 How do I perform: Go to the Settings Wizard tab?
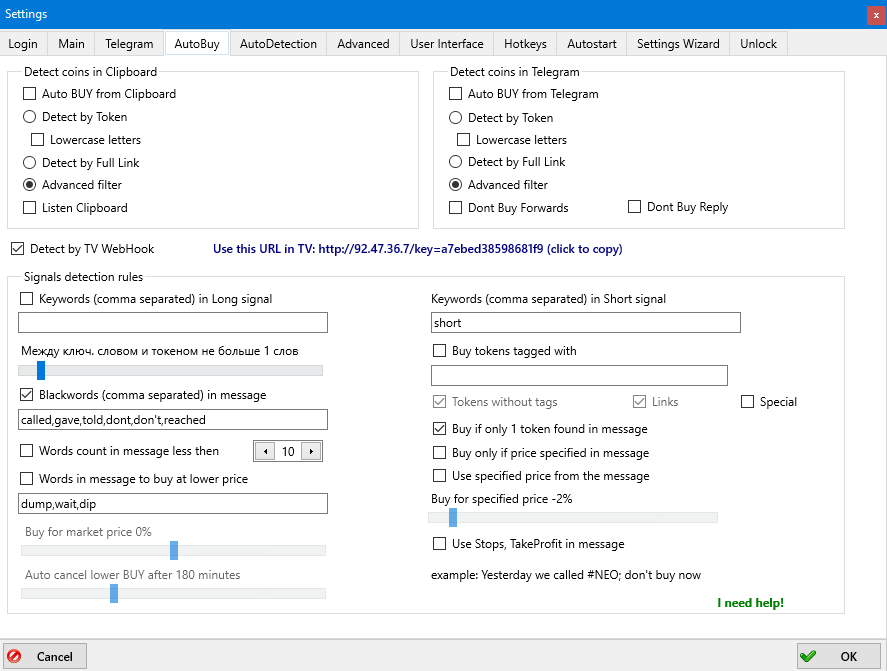click(677, 44)
